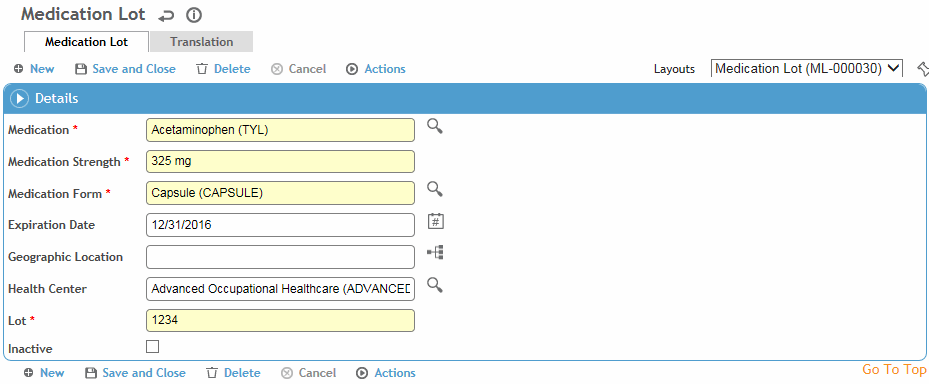Click Cancel in the bottom toolbar
Viewport: 929px width, 384px height.
(x=309, y=373)
